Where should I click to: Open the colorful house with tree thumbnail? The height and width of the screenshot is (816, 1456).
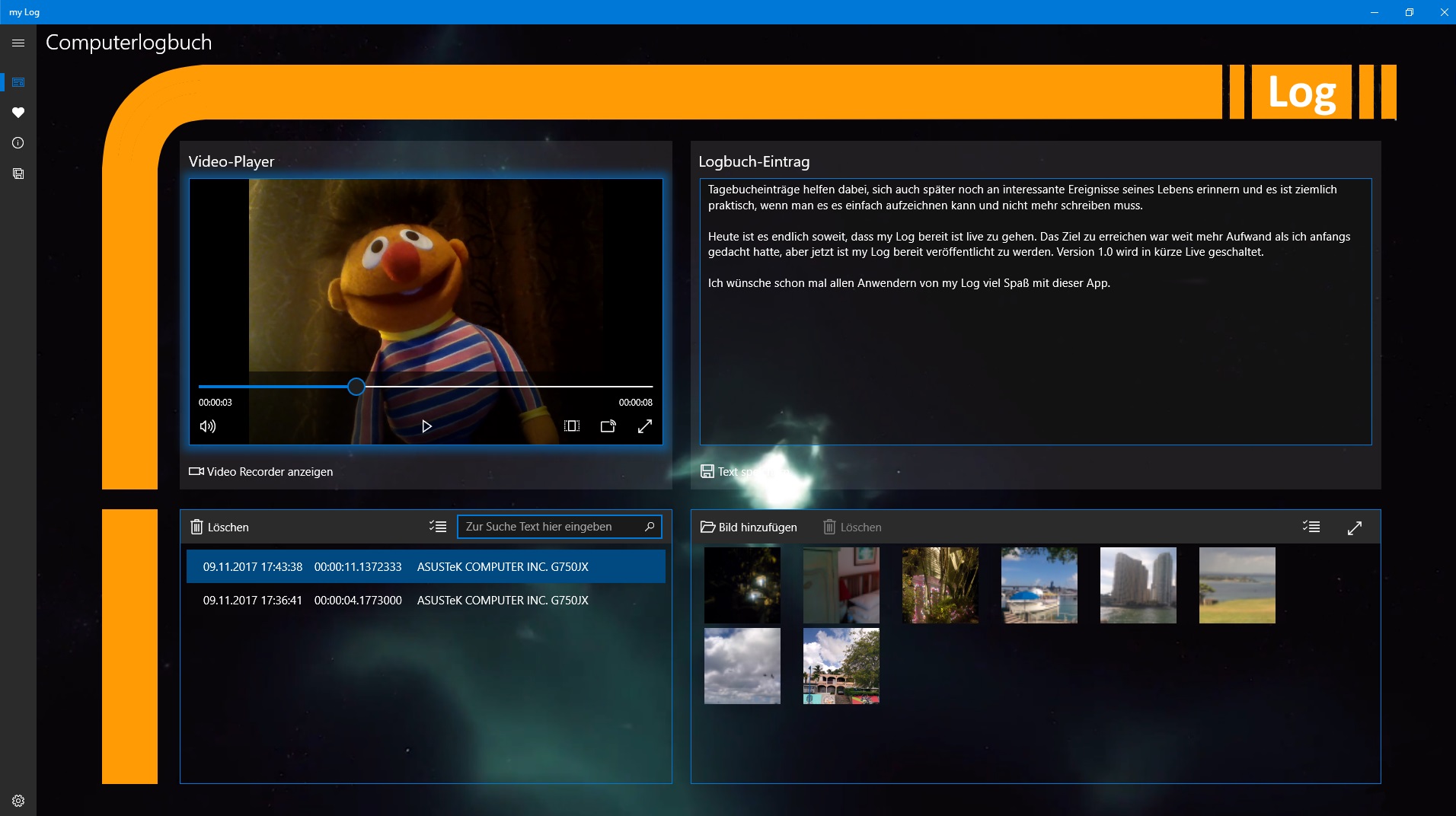[841, 666]
